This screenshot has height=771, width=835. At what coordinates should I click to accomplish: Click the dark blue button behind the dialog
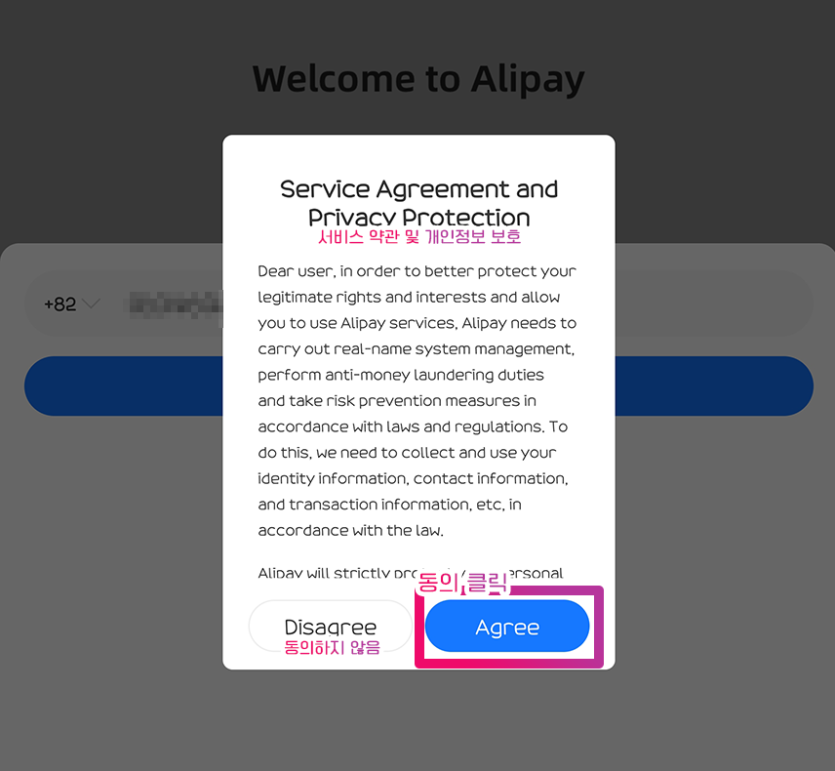pos(419,386)
